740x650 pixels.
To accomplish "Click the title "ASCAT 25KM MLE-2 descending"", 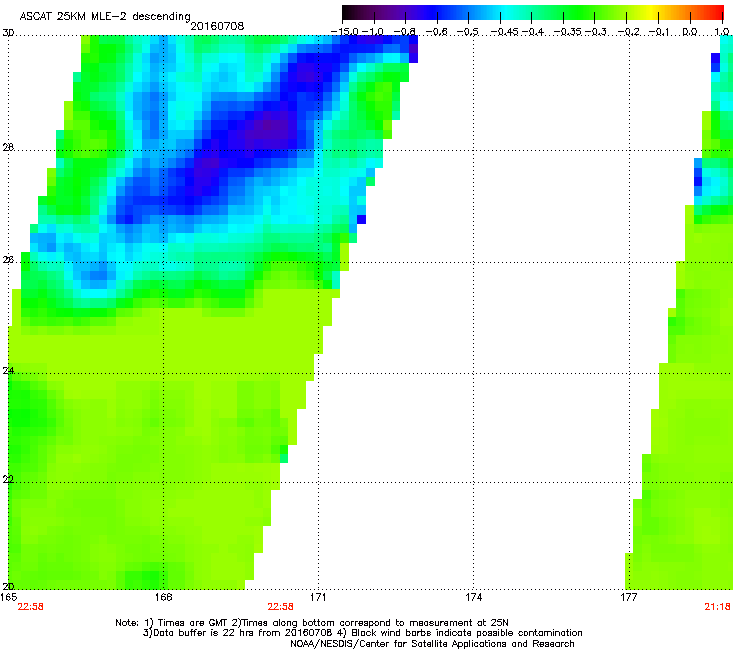I will tap(105, 16).
